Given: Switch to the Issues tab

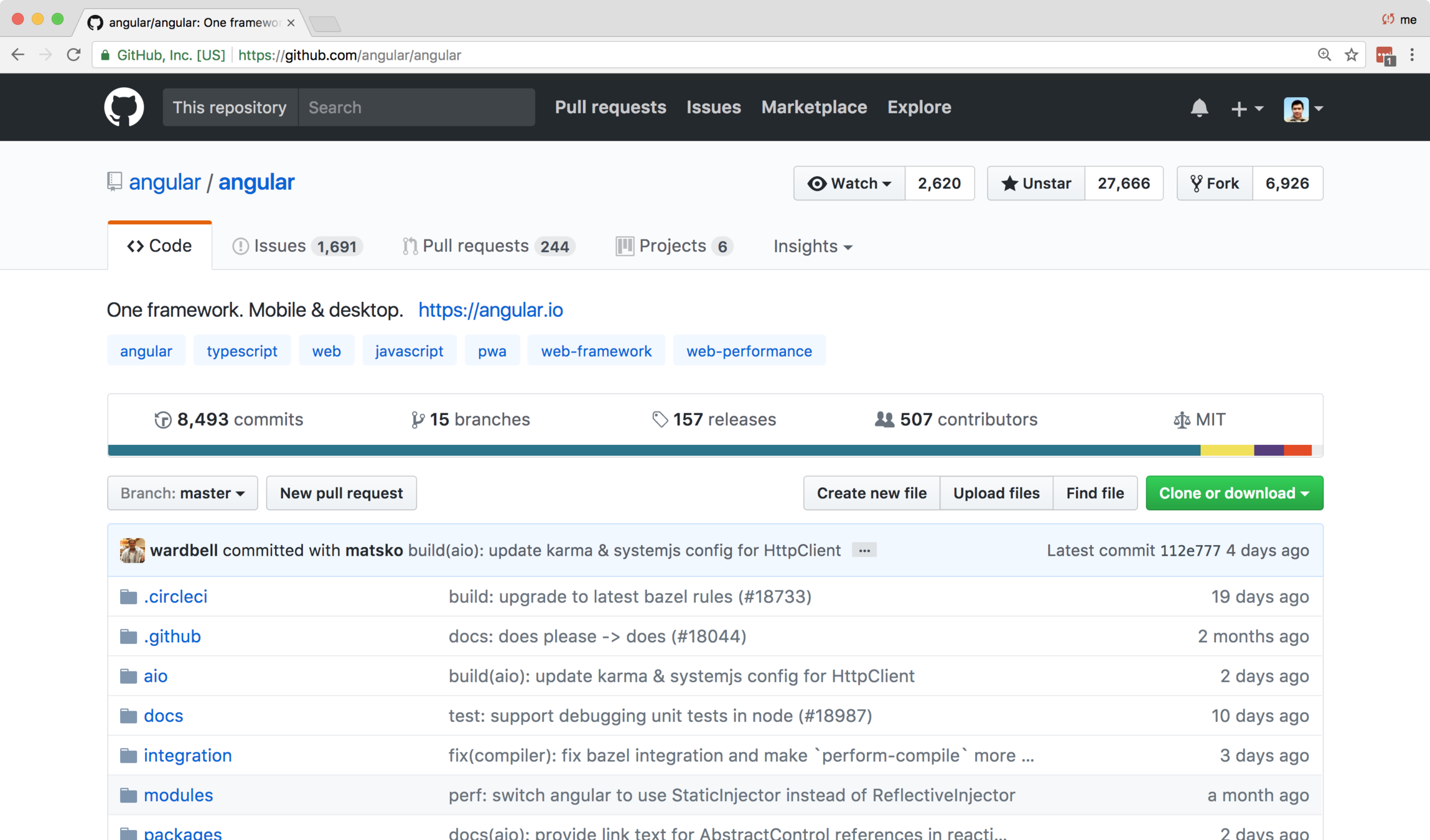Looking at the screenshot, I should pyautogui.click(x=296, y=246).
